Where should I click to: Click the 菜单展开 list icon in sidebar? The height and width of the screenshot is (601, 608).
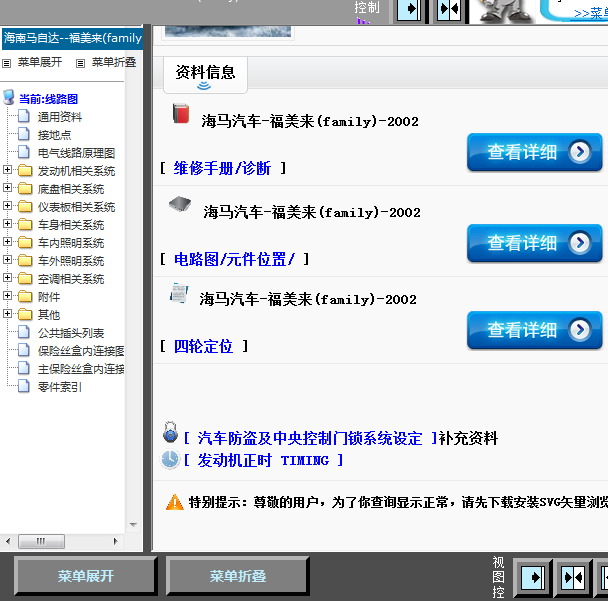click(x=7, y=63)
